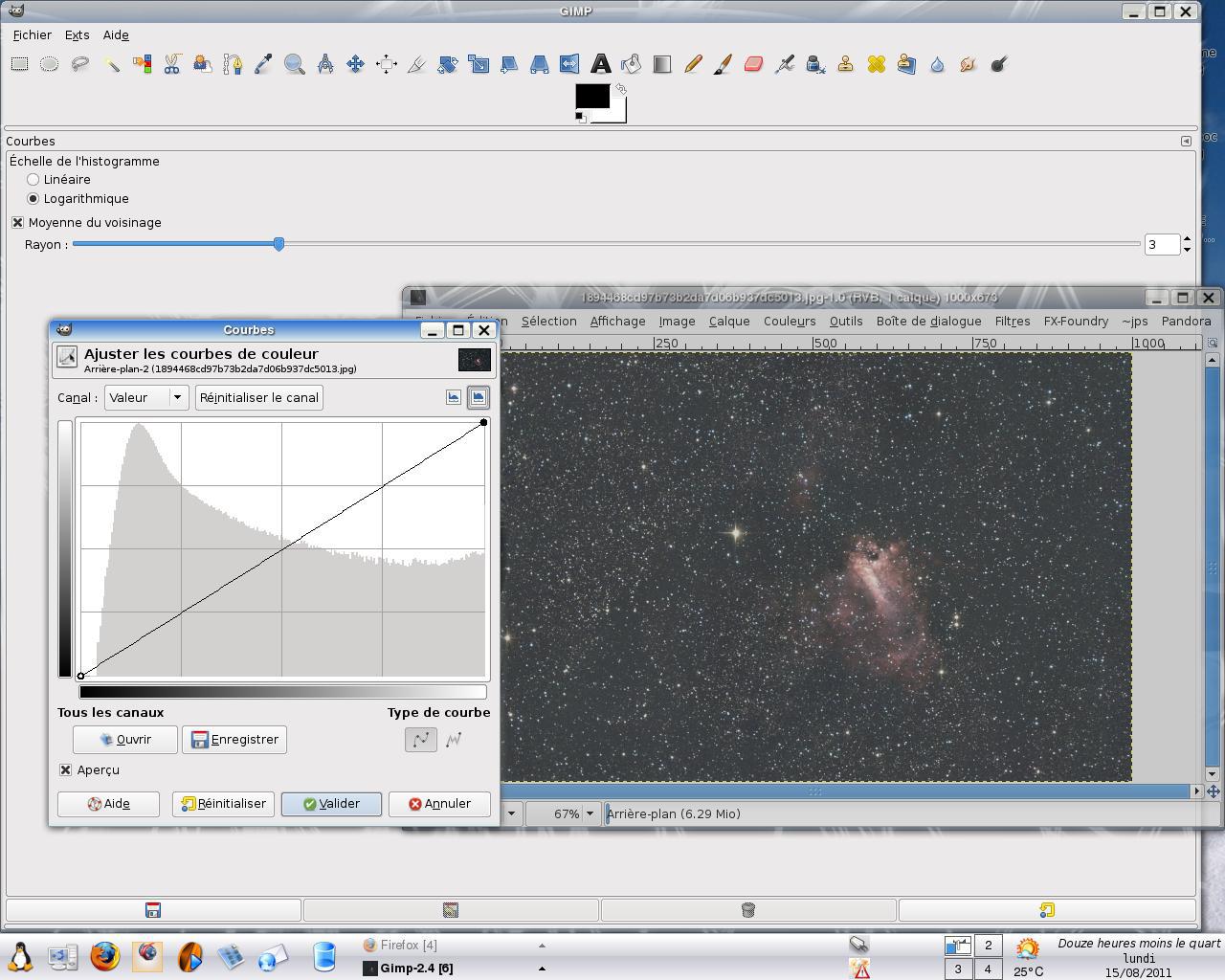Select the Scissors selection tool
This screenshot has height=980, width=1225.
[172, 64]
